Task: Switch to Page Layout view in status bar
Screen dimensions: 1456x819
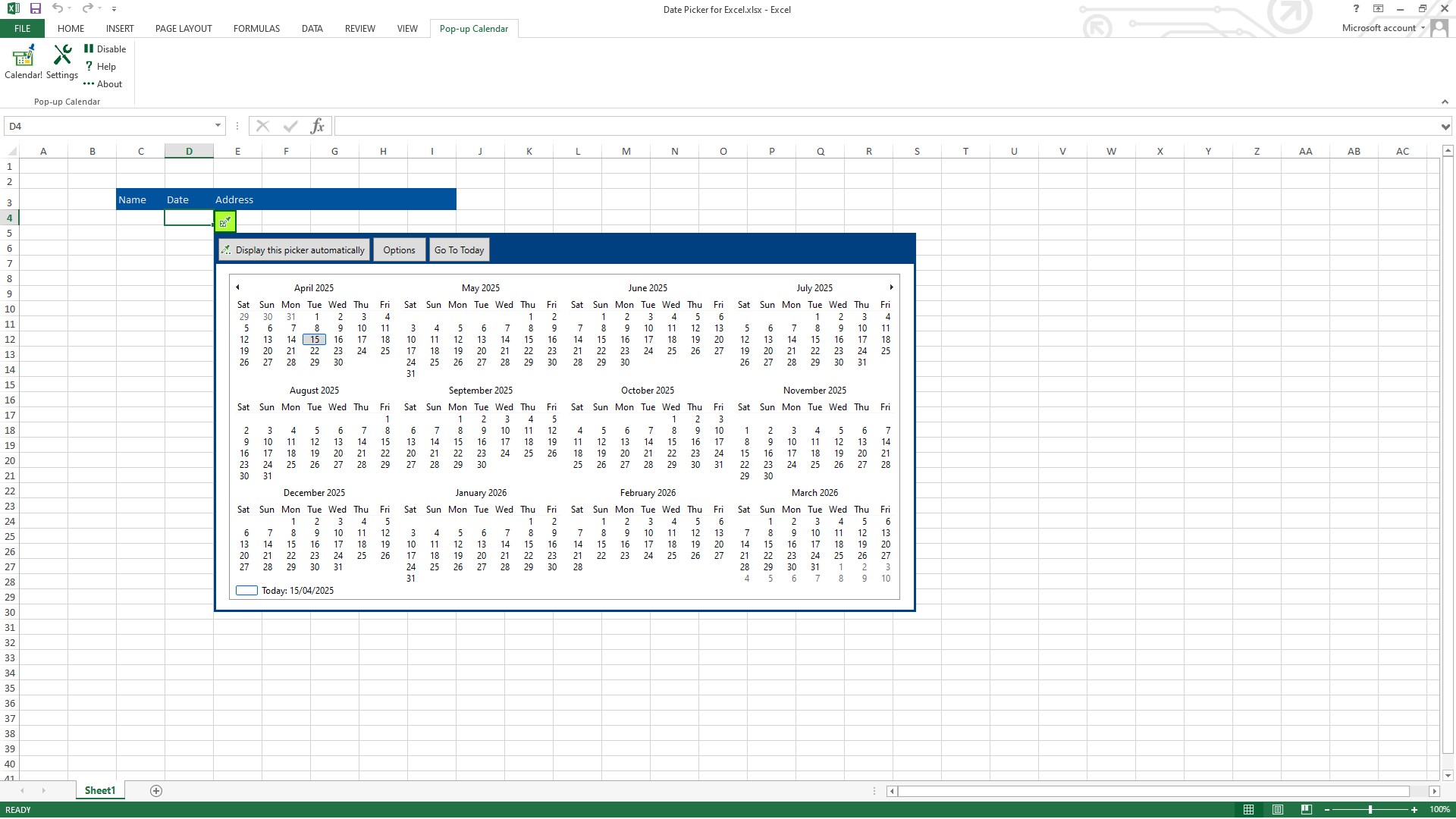Action: pyautogui.click(x=1278, y=810)
